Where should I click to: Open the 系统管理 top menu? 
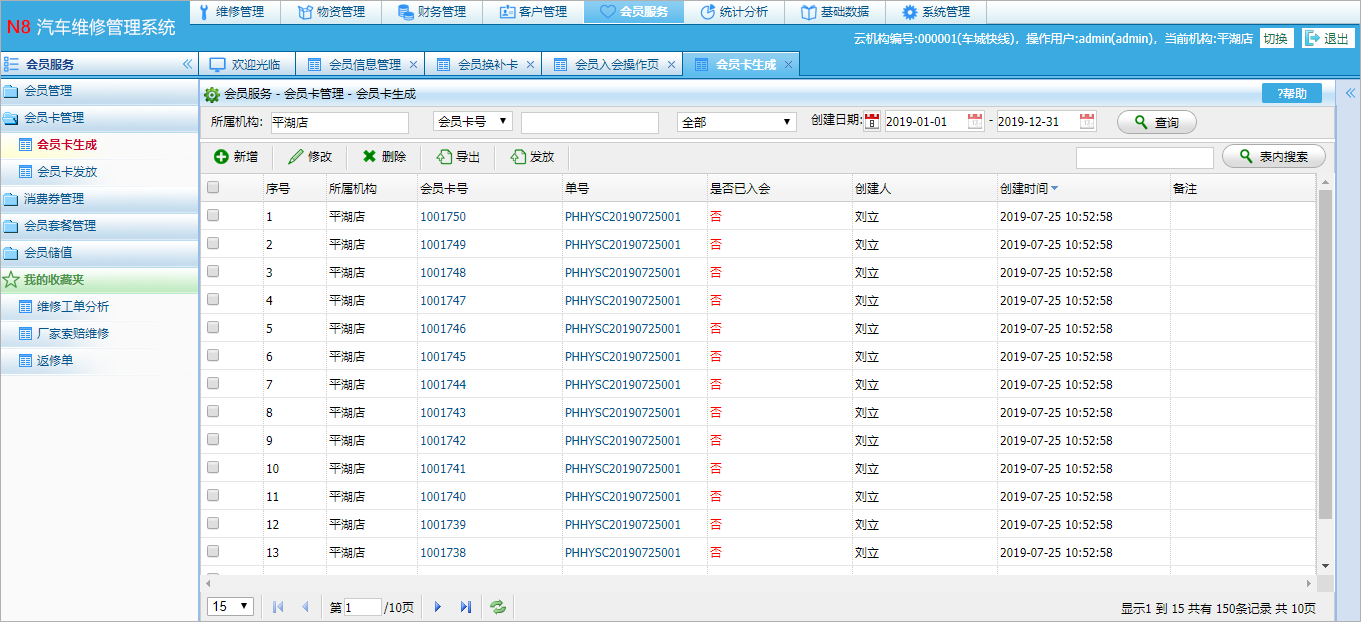coord(936,12)
